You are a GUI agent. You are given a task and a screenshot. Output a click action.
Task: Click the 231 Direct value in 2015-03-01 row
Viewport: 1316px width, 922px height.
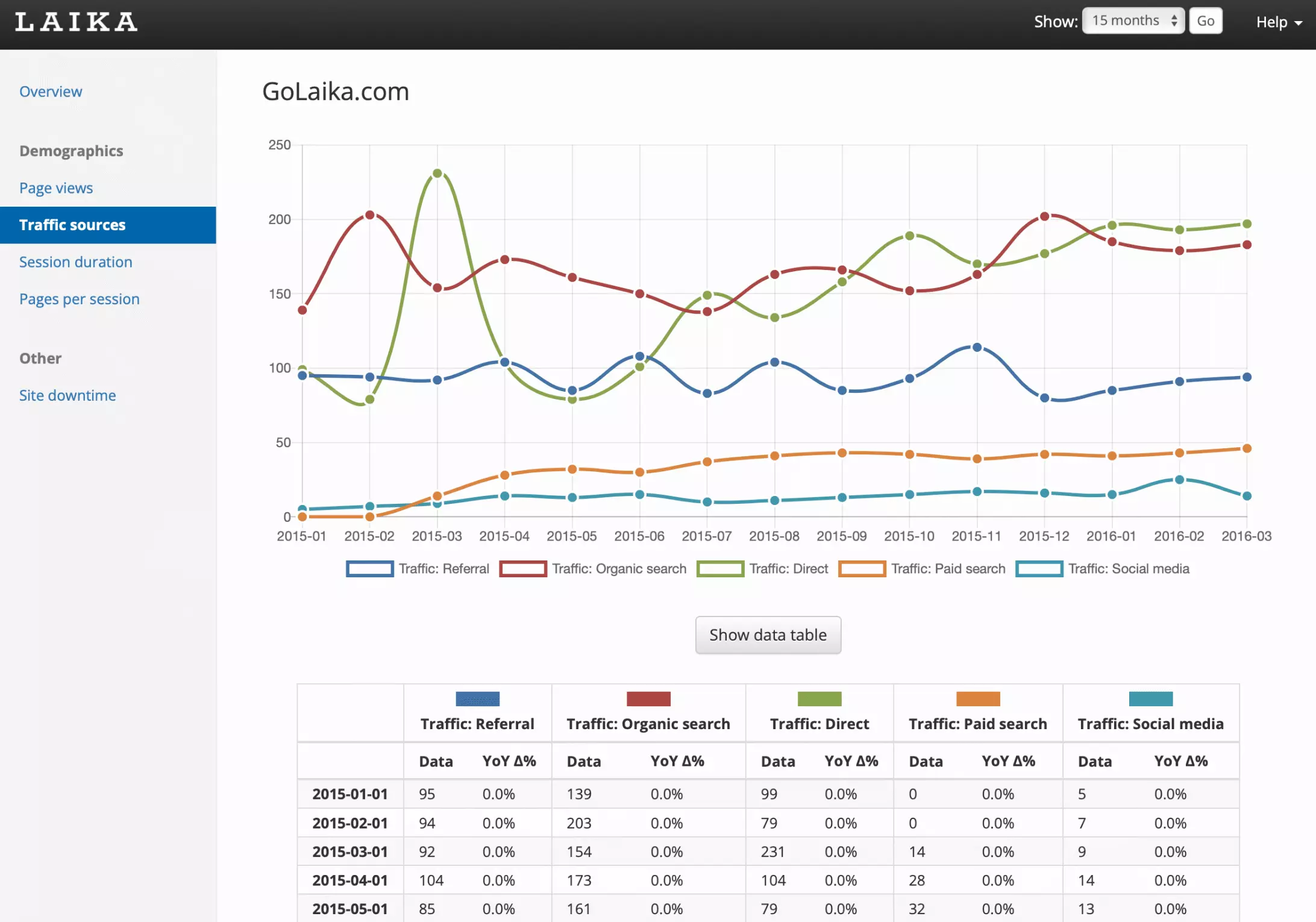coord(773,851)
